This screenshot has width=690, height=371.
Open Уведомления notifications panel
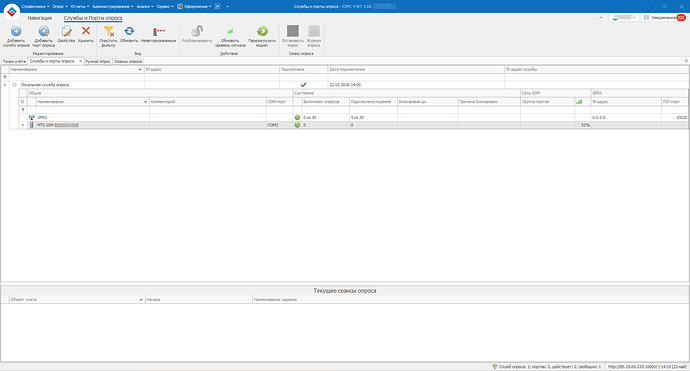click(x=664, y=18)
